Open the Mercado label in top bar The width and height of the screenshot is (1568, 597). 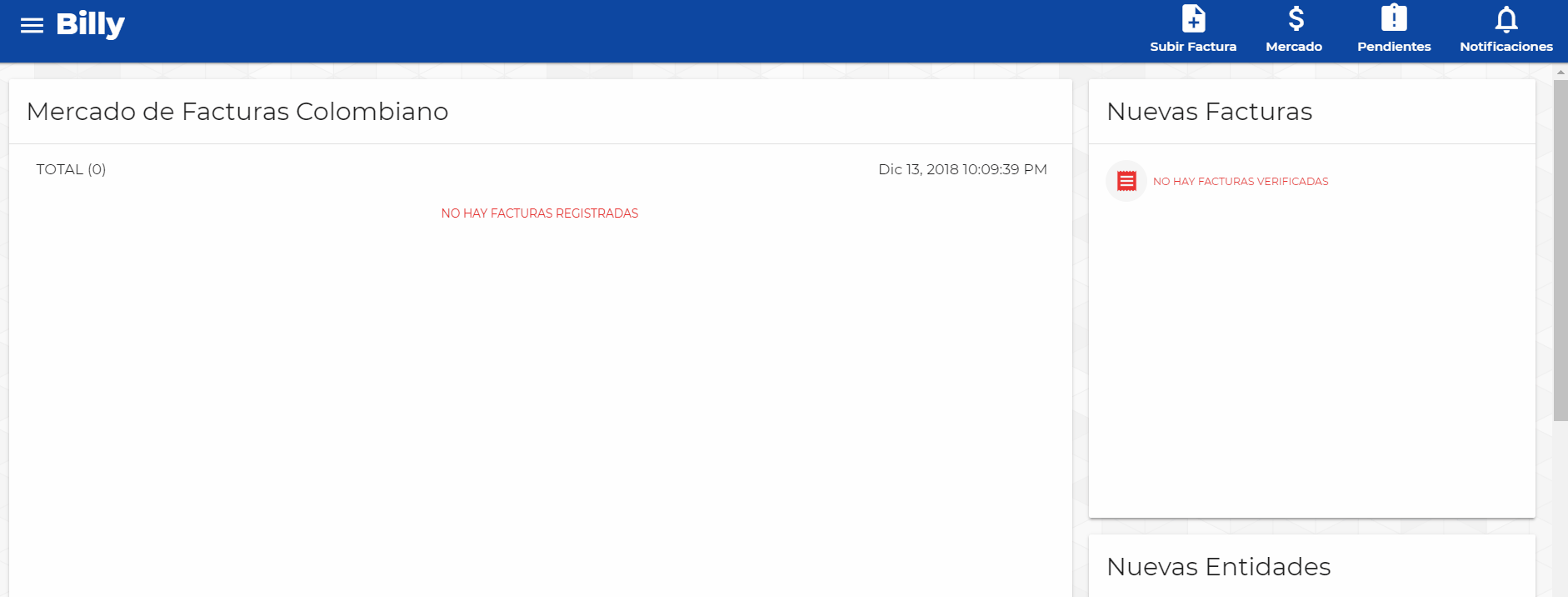pos(1294,47)
